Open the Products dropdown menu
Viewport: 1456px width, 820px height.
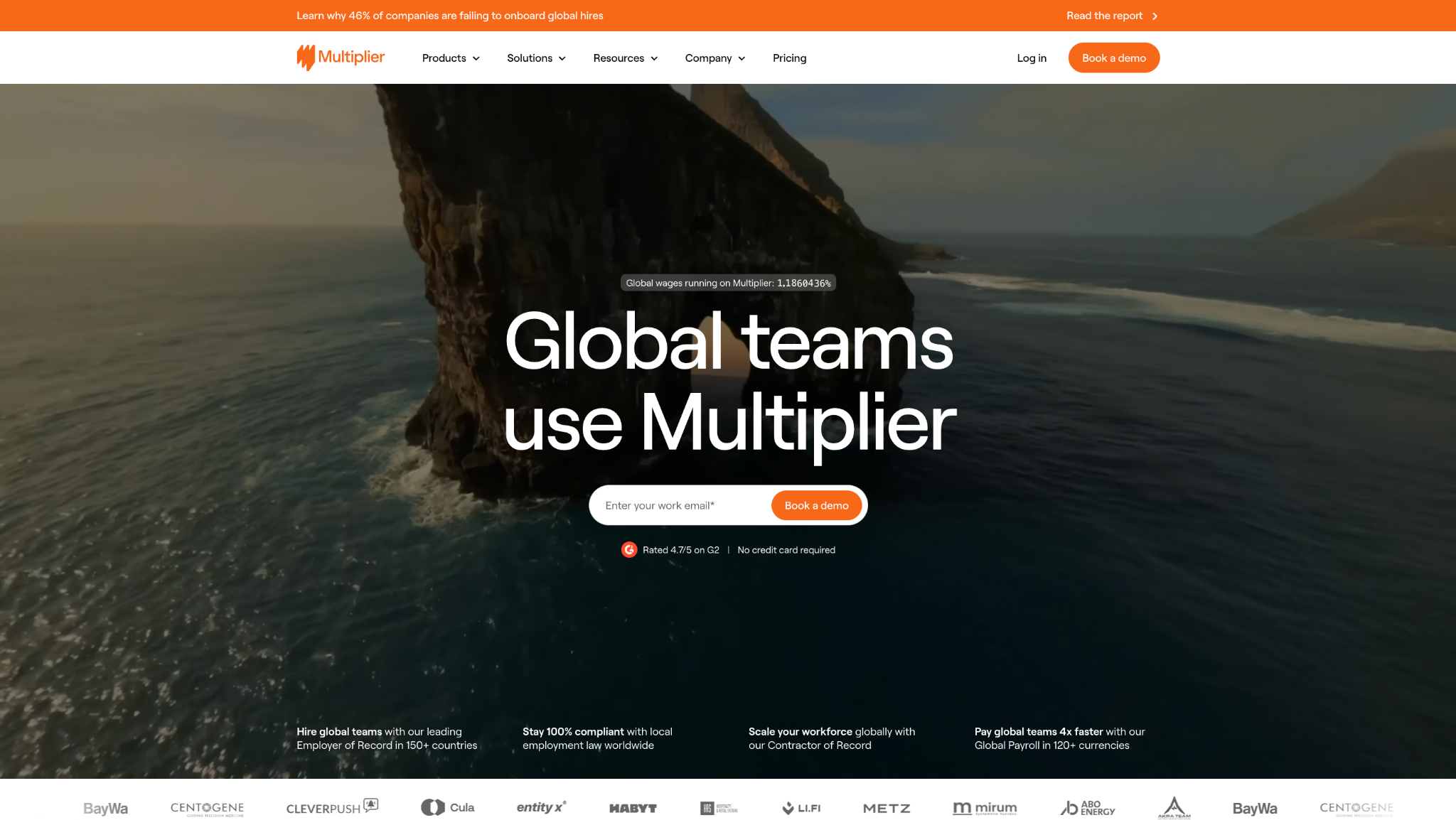pyautogui.click(x=451, y=58)
